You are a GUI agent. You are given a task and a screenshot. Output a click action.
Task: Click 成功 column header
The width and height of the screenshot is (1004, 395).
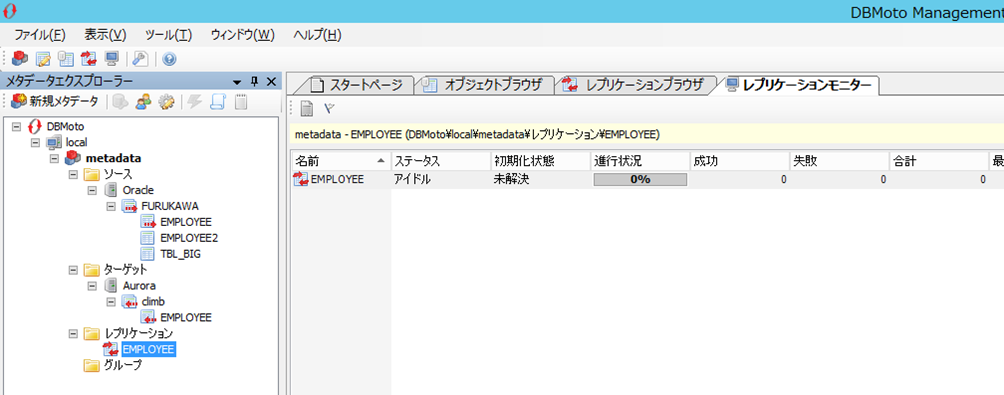click(740, 161)
